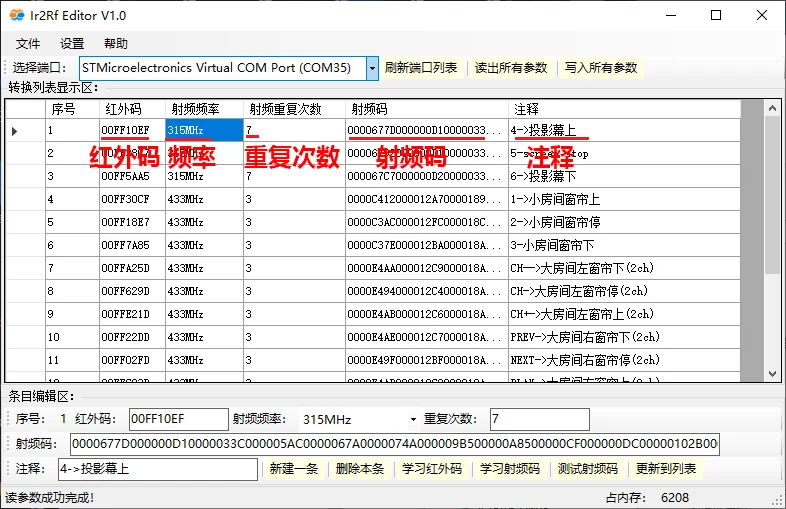Click the list scrollbar up arrow
Image resolution: width=786 pixels, height=509 pixels.
click(x=772, y=108)
